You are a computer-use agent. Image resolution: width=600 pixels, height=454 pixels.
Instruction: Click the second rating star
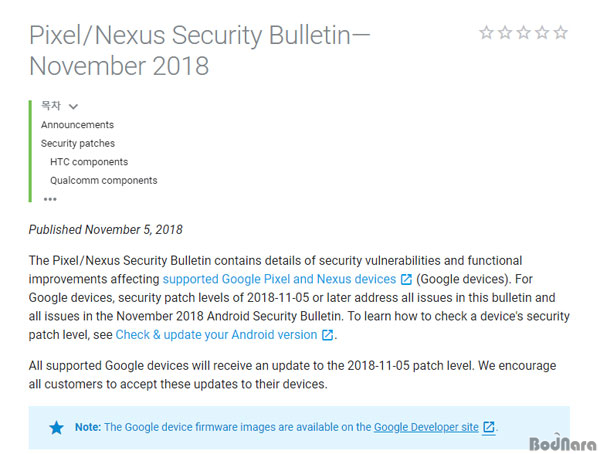[x=505, y=33]
